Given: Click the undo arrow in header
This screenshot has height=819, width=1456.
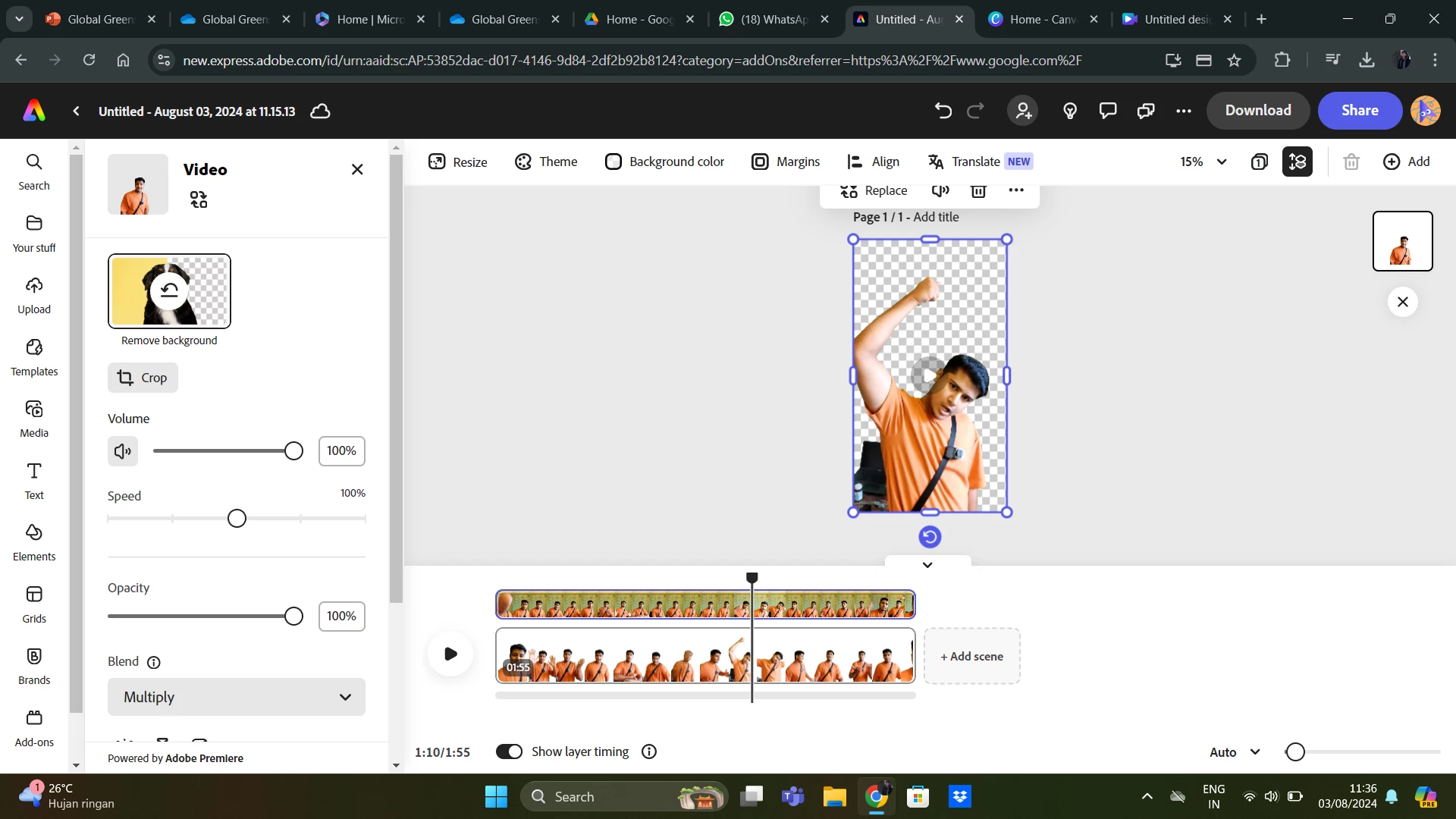Looking at the screenshot, I should [x=943, y=111].
